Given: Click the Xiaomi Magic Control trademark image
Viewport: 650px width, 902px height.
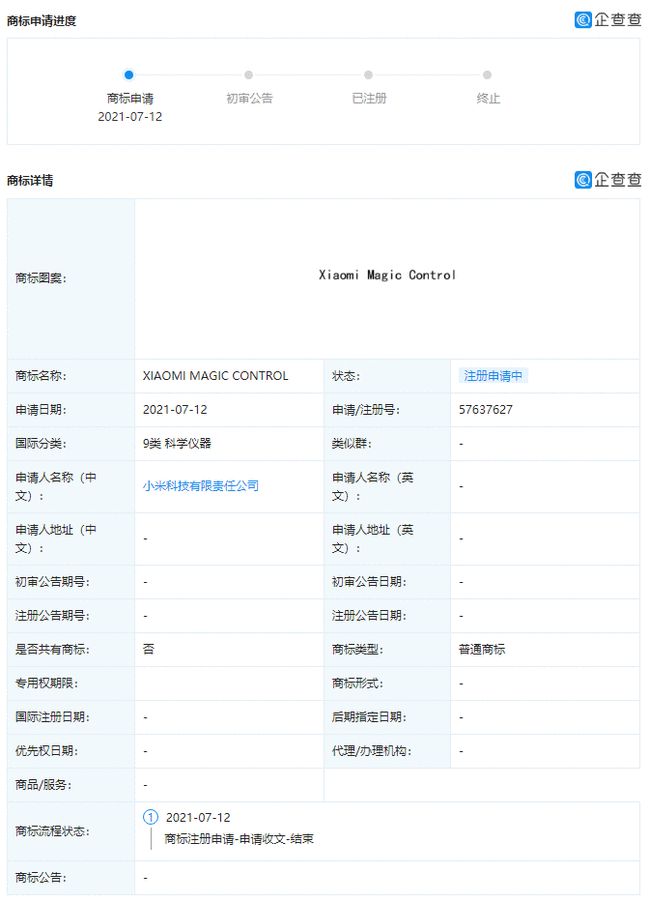Looking at the screenshot, I should (387, 275).
